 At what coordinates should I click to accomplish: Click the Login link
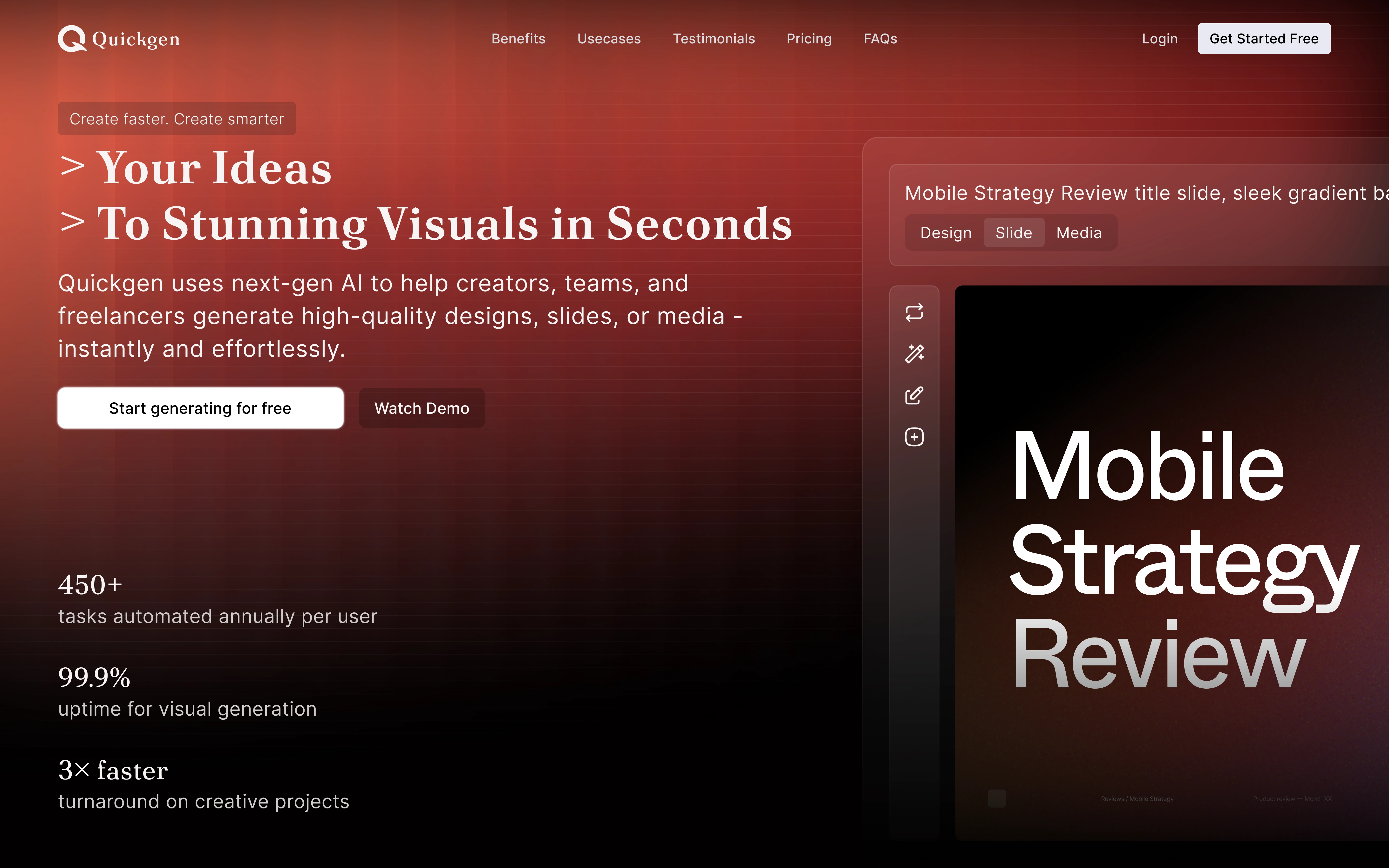(x=1159, y=39)
